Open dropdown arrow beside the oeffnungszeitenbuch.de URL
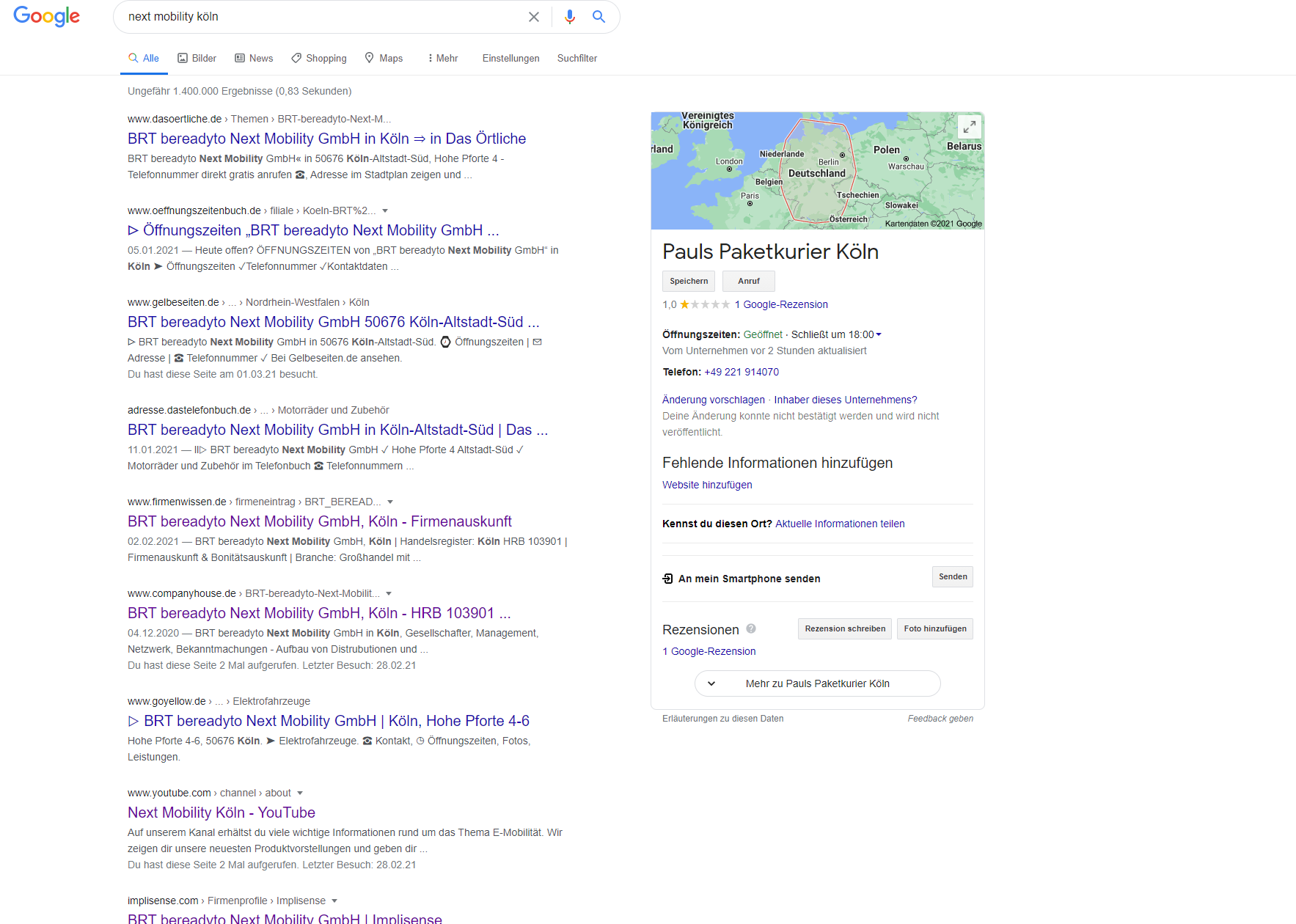 click(385, 210)
